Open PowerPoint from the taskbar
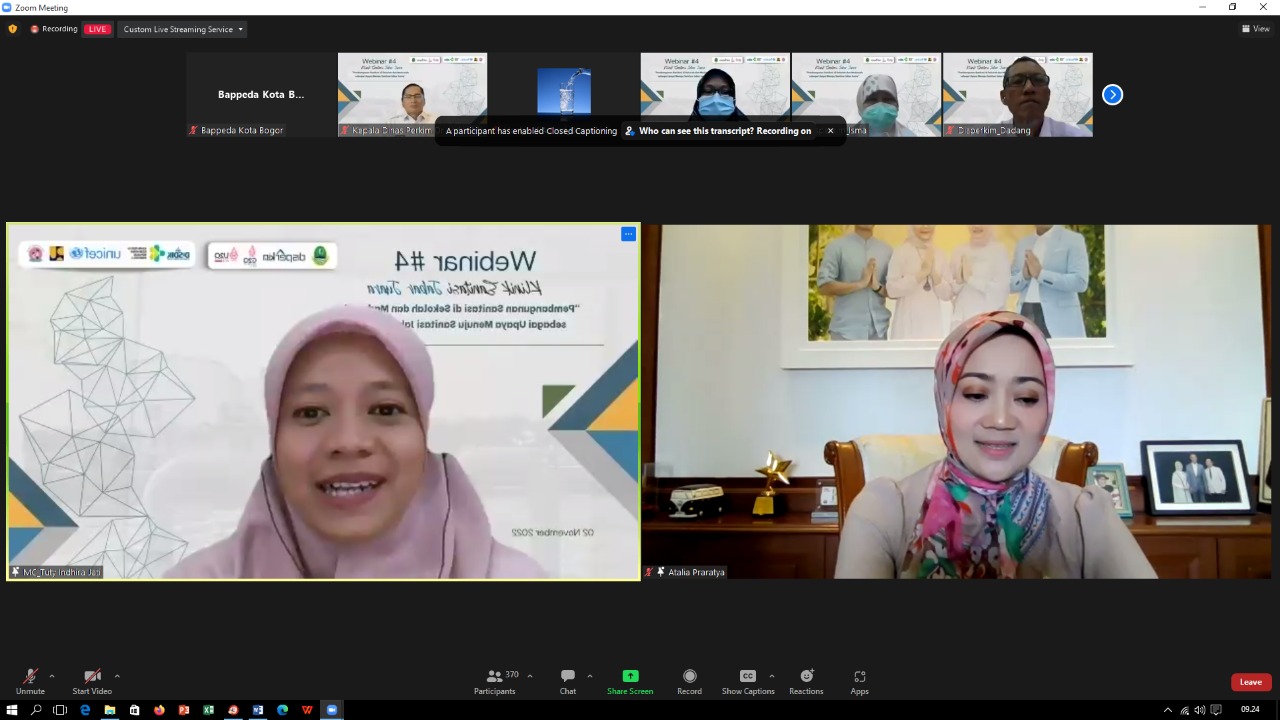The image size is (1280, 720). pyautogui.click(x=184, y=710)
